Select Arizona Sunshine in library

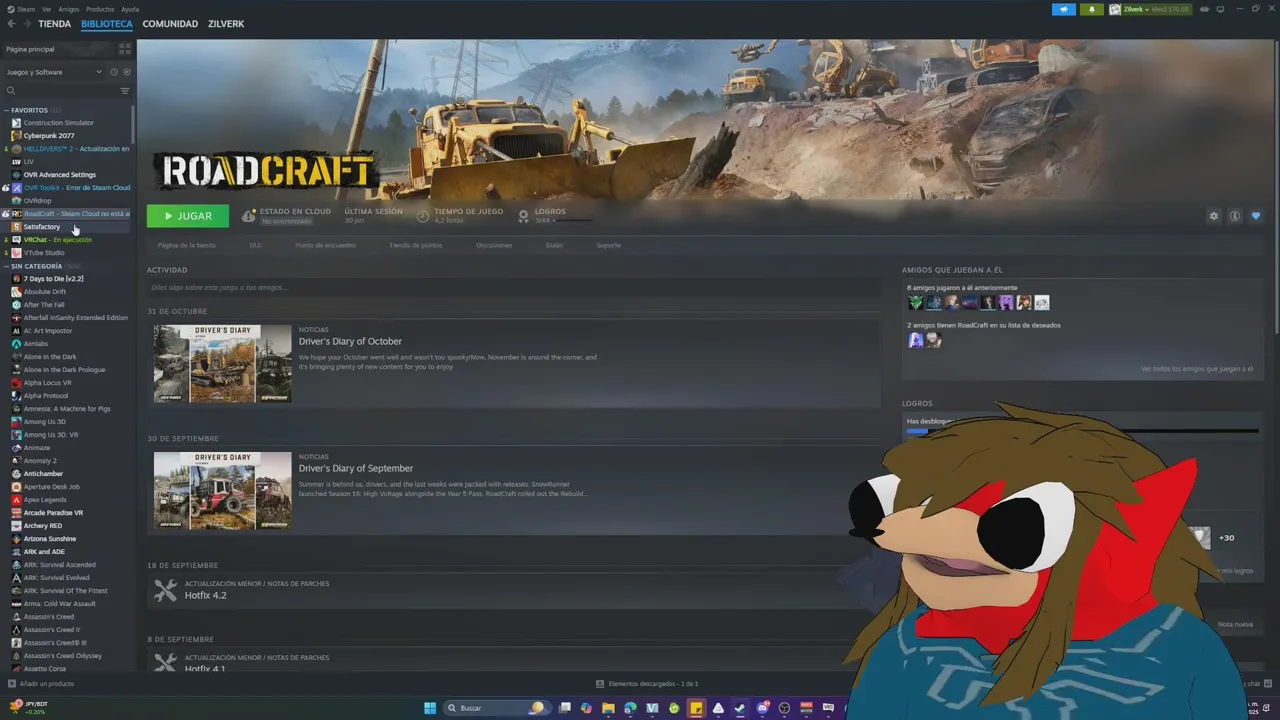point(66,539)
